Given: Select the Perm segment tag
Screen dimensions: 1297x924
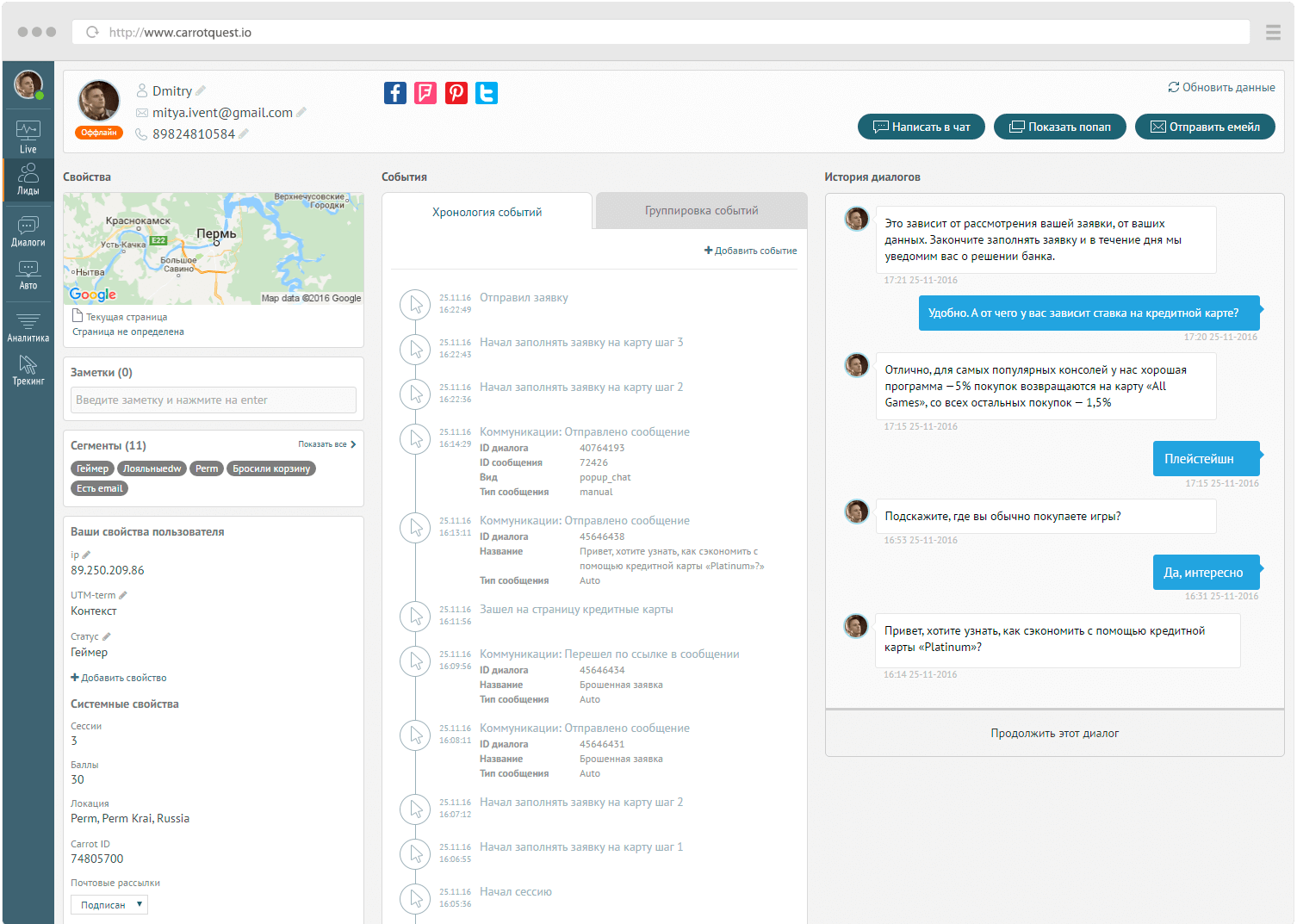Looking at the screenshot, I should pyautogui.click(x=207, y=468).
